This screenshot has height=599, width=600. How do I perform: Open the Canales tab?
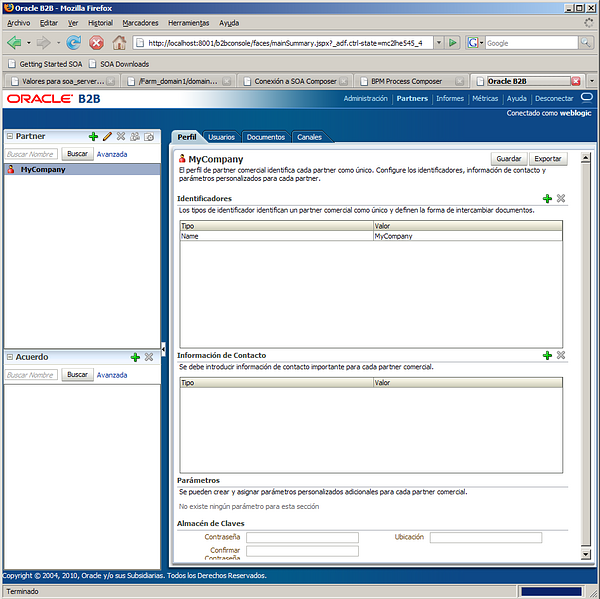click(x=309, y=137)
